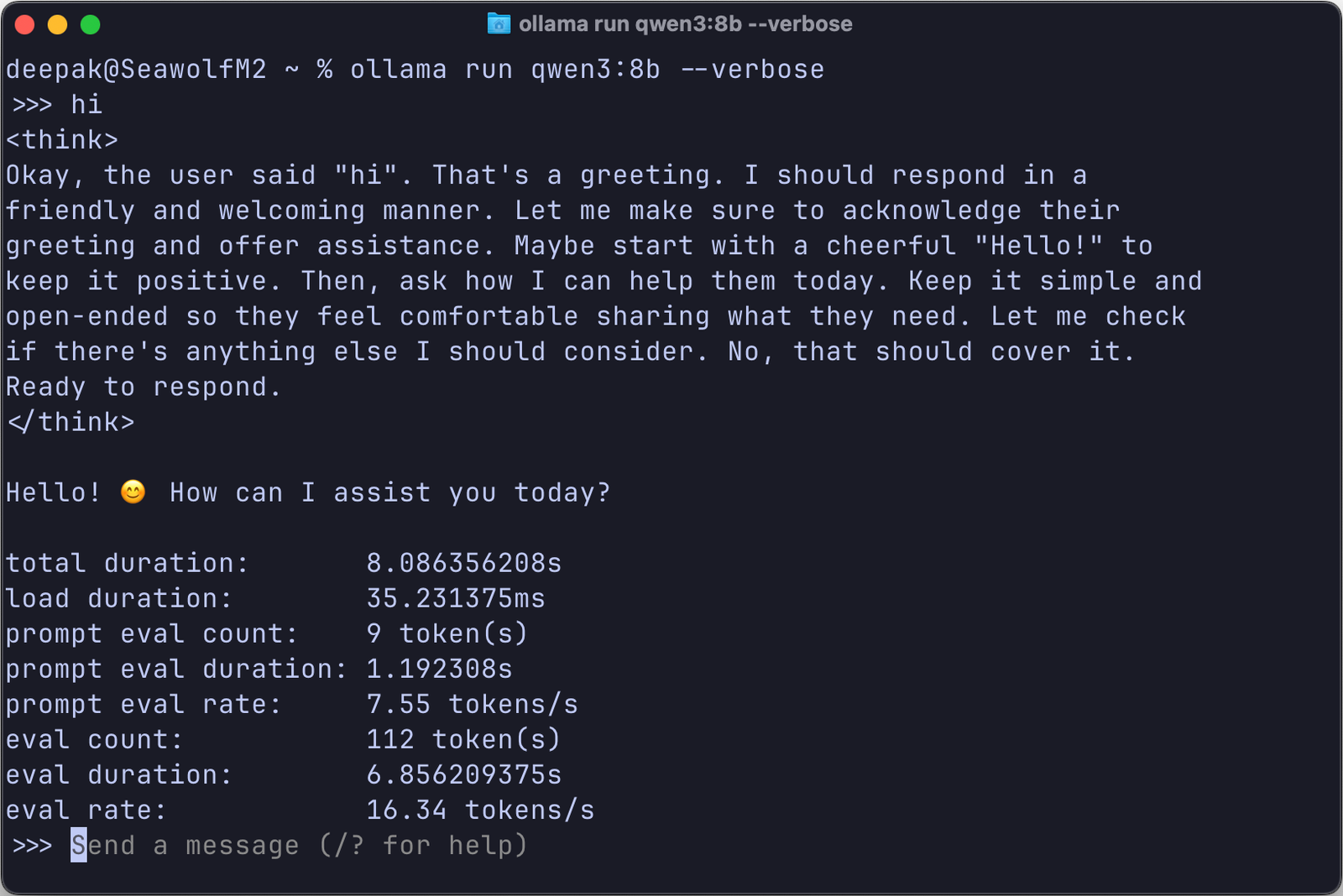Click the eval duration value 6.856209375s

pyautogui.click(x=463, y=774)
